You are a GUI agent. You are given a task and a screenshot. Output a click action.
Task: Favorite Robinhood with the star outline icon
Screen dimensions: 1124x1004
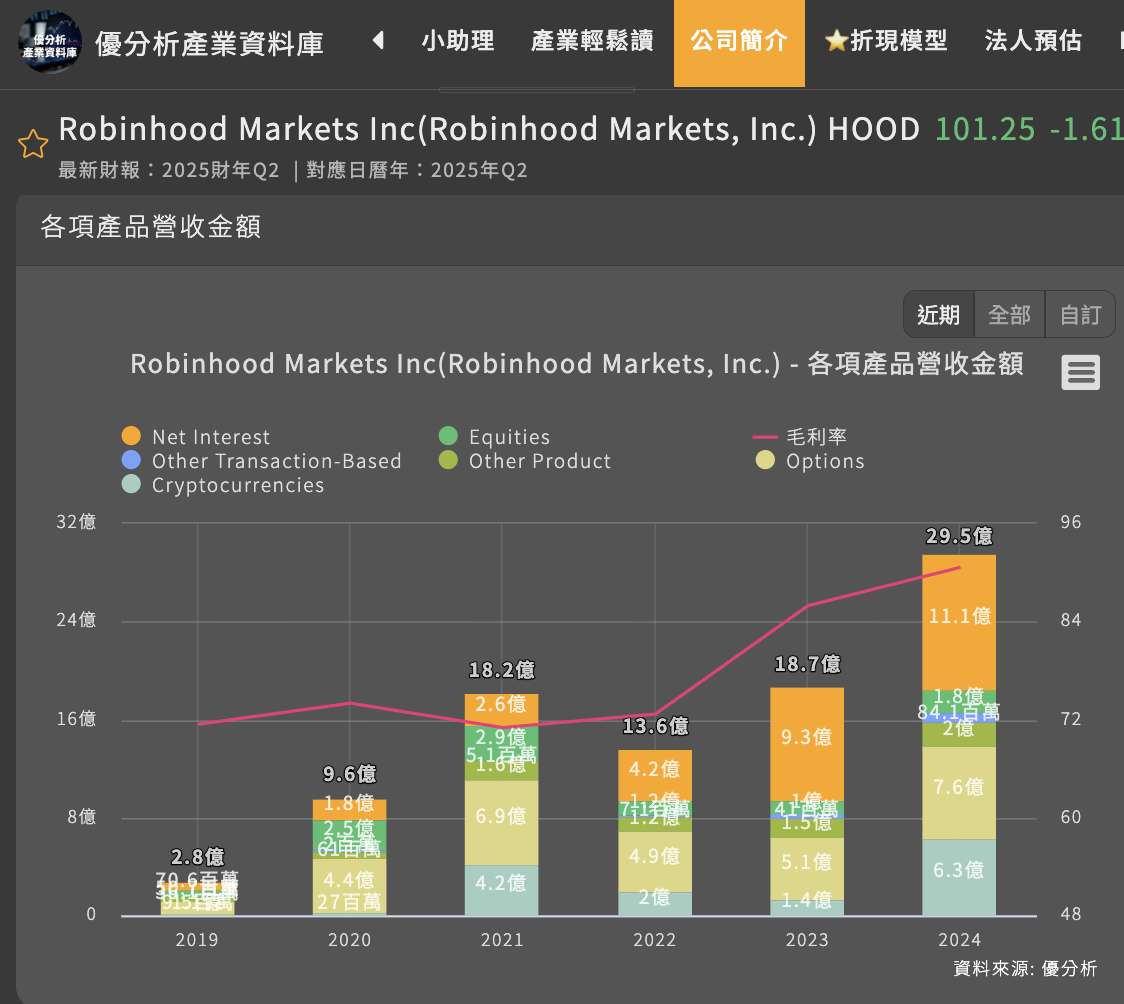pos(33,143)
